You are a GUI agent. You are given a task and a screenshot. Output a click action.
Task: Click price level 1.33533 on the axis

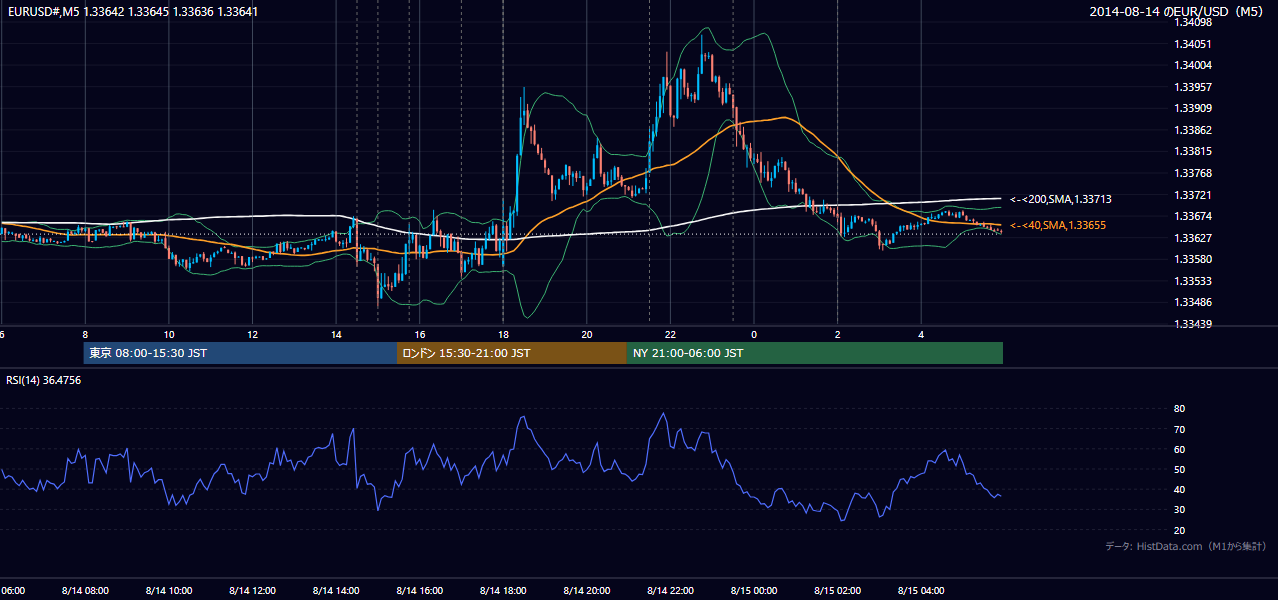point(1192,281)
